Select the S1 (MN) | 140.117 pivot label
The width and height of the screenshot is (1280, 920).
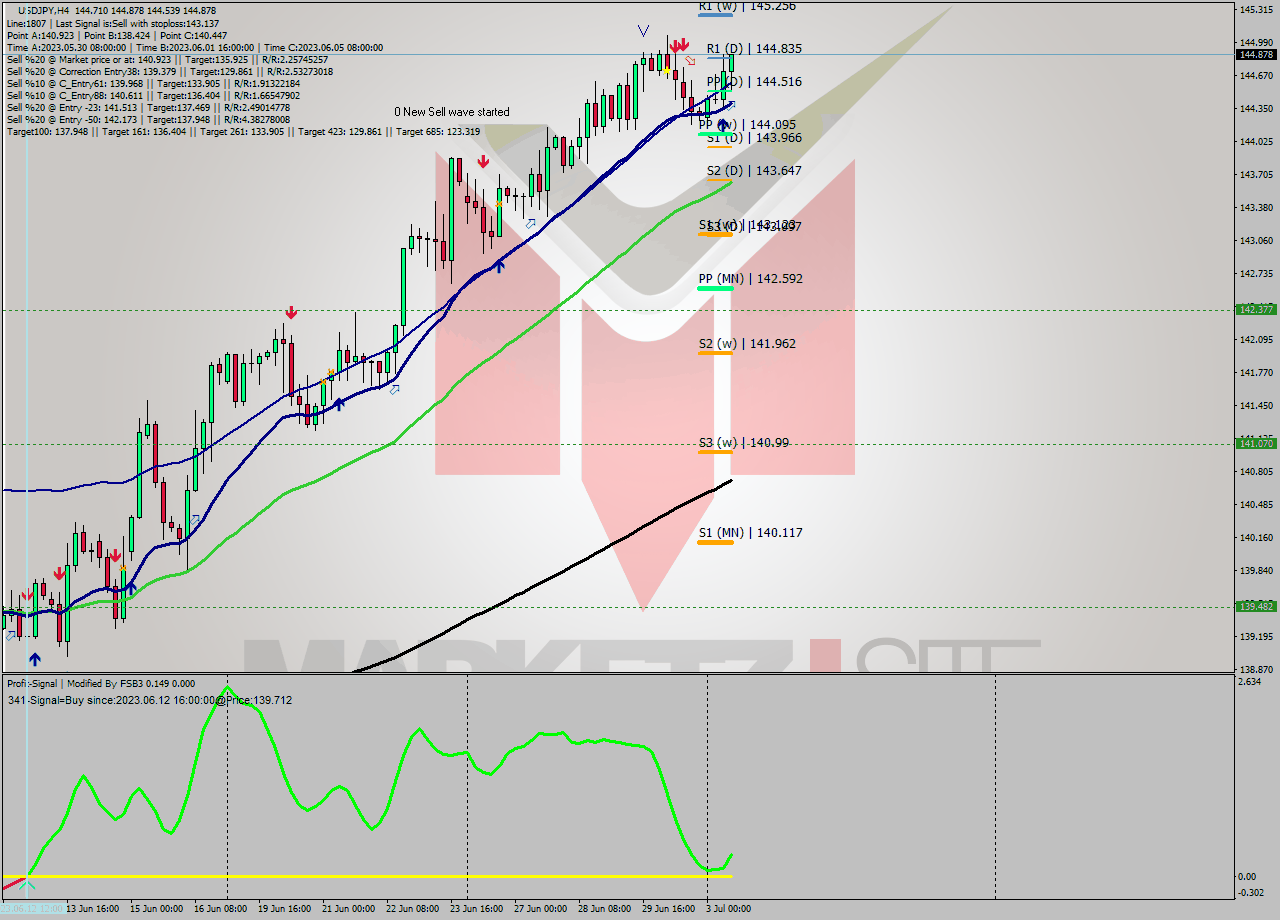pos(751,533)
